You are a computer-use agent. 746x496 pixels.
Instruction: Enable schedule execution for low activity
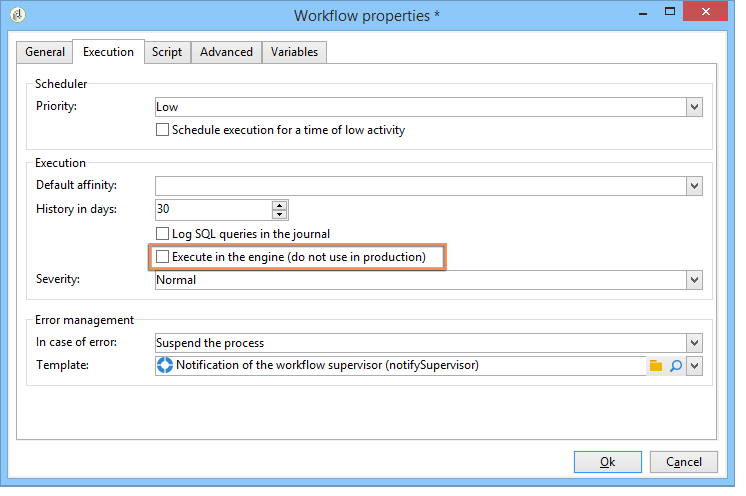163,130
